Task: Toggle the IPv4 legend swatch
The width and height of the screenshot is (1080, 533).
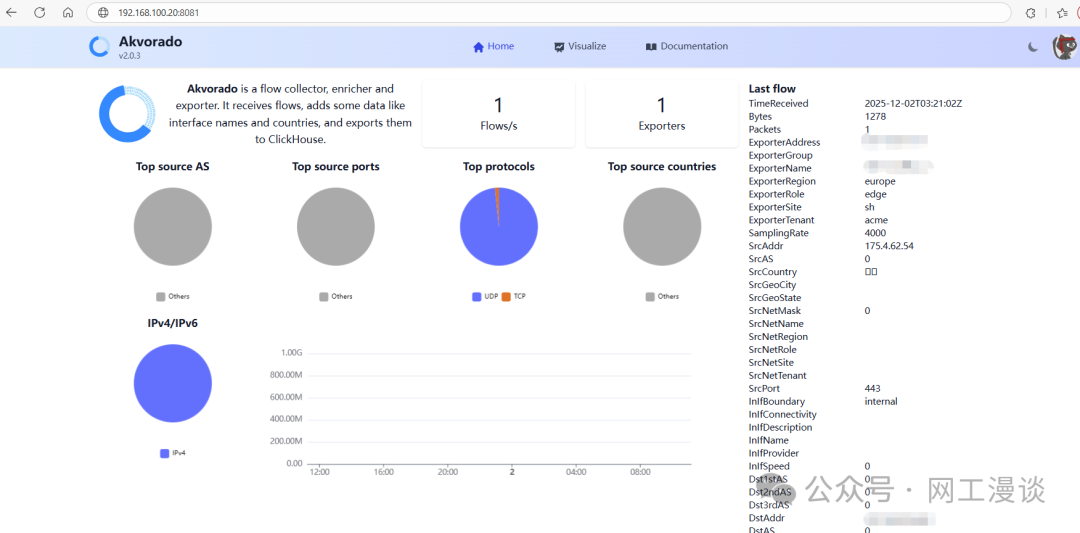Action: pyautogui.click(x=165, y=453)
